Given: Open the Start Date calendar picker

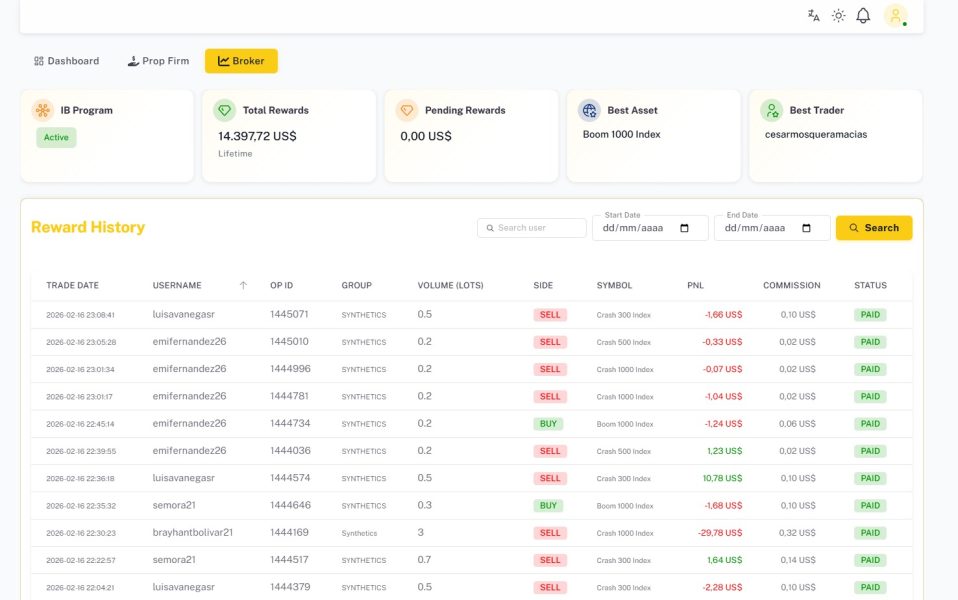Looking at the screenshot, I should click(684, 228).
